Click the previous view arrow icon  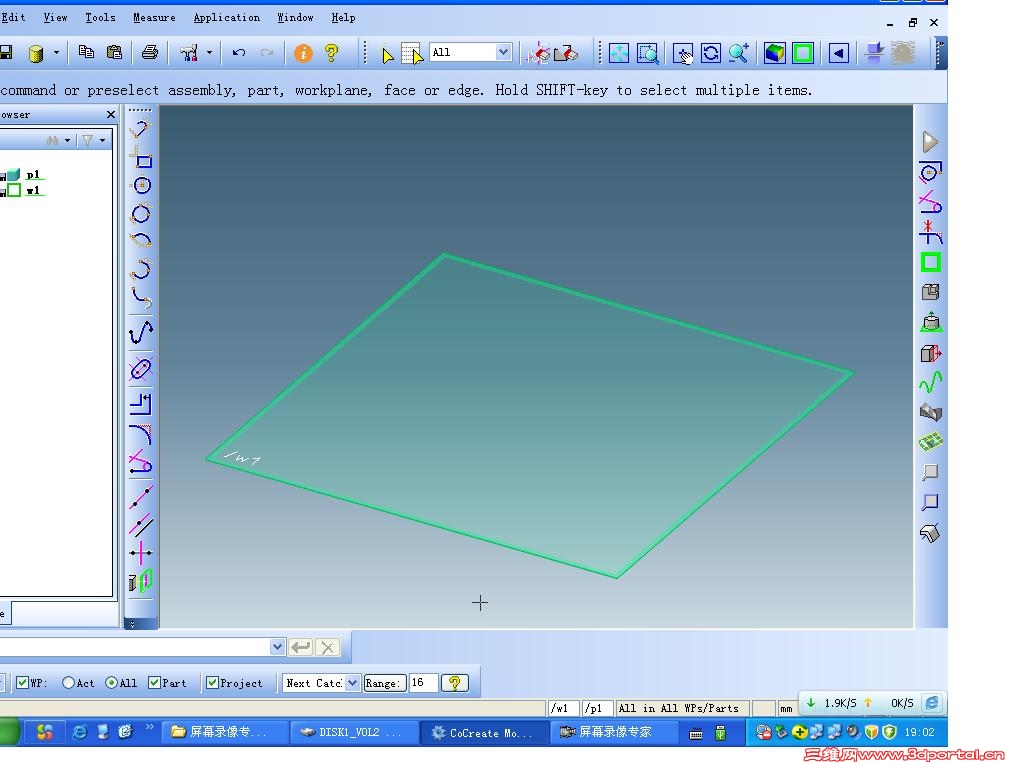tap(839, 53)
